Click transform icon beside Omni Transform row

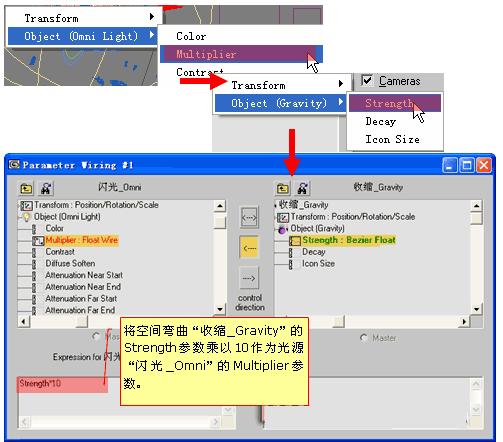pos(27,205)
